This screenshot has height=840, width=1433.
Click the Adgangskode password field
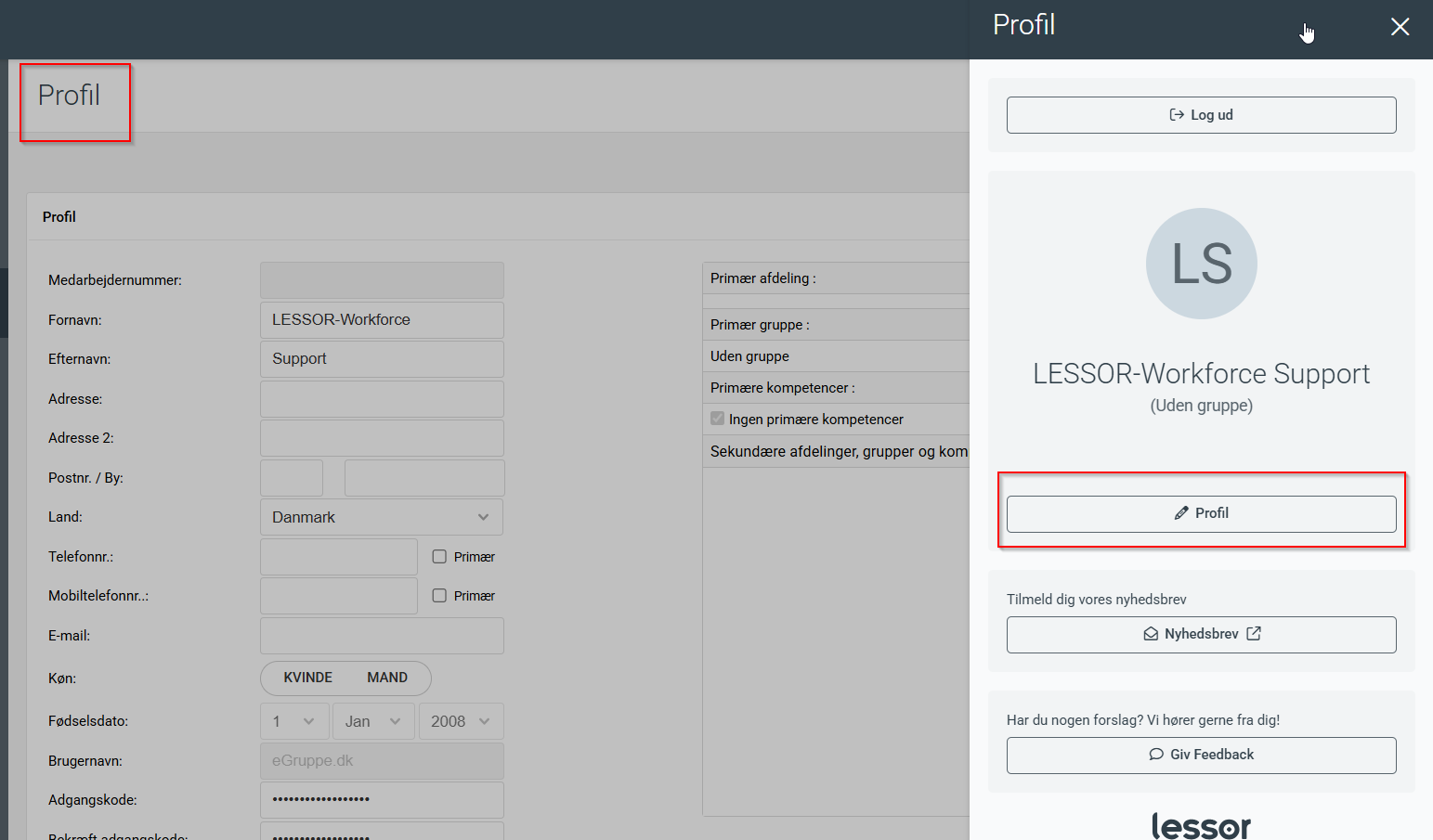coord(382,799)
